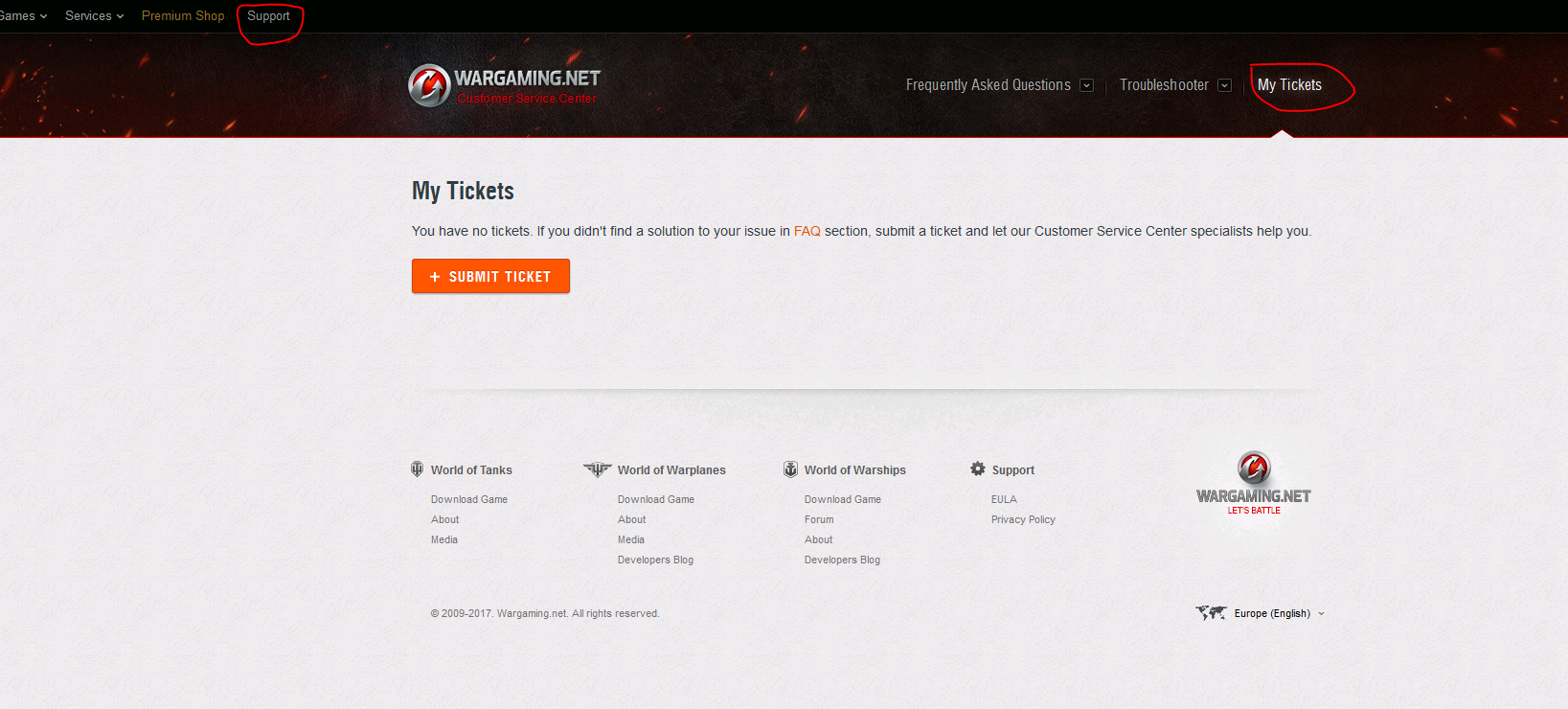Select the My Tickets tab

pyautogui.click(x=1289, y=85)
